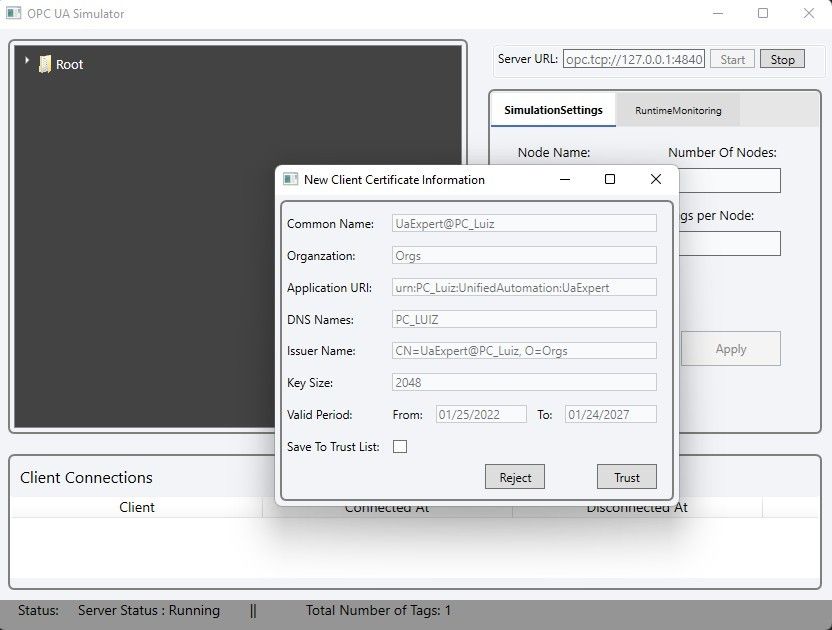Click the Root folder icon
Screen dimensions: 832x630
click(x=45, y=64)
